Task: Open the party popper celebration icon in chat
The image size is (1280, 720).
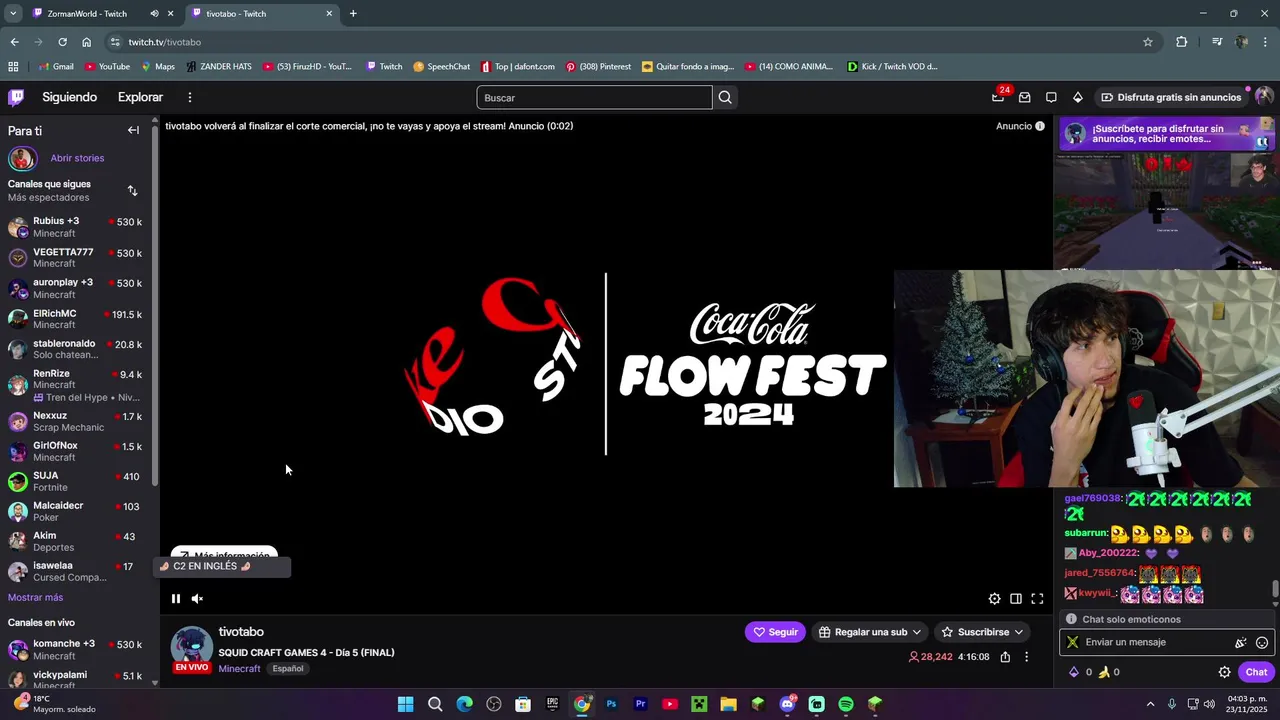Action: click(1241, 643)
